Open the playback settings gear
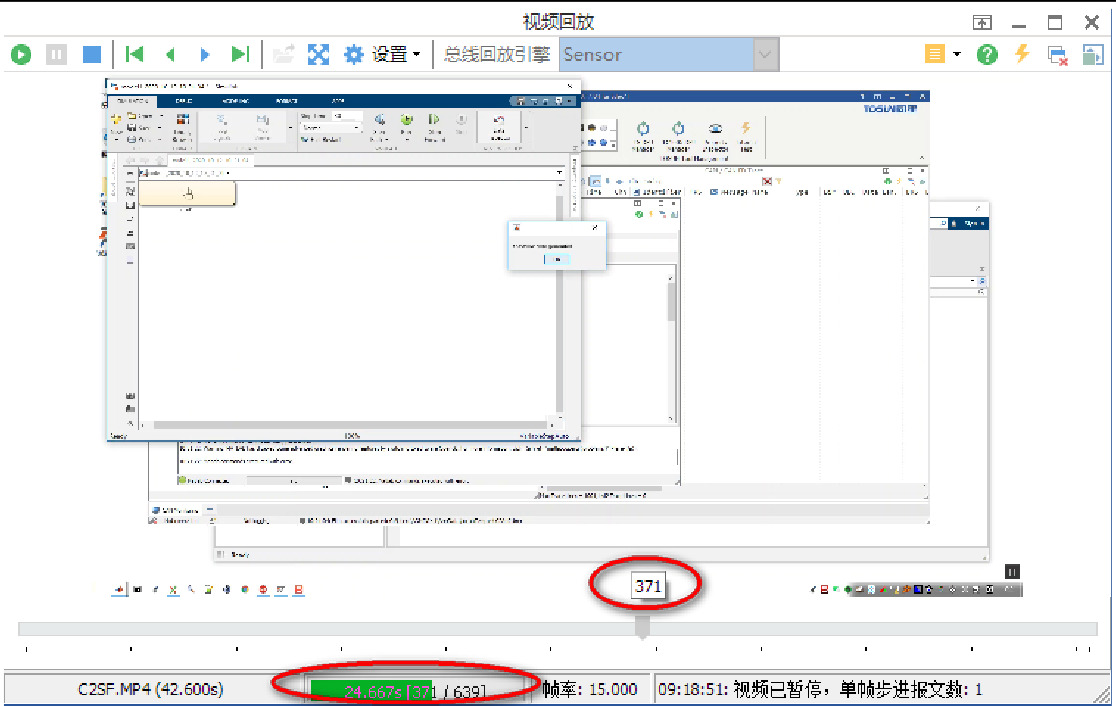 point(354,54)
